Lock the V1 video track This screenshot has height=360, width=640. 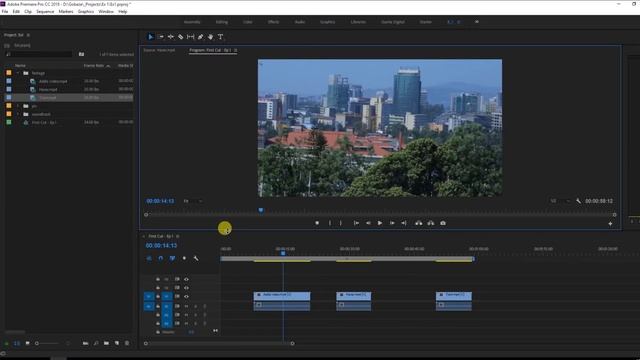[x=158, y=297]
